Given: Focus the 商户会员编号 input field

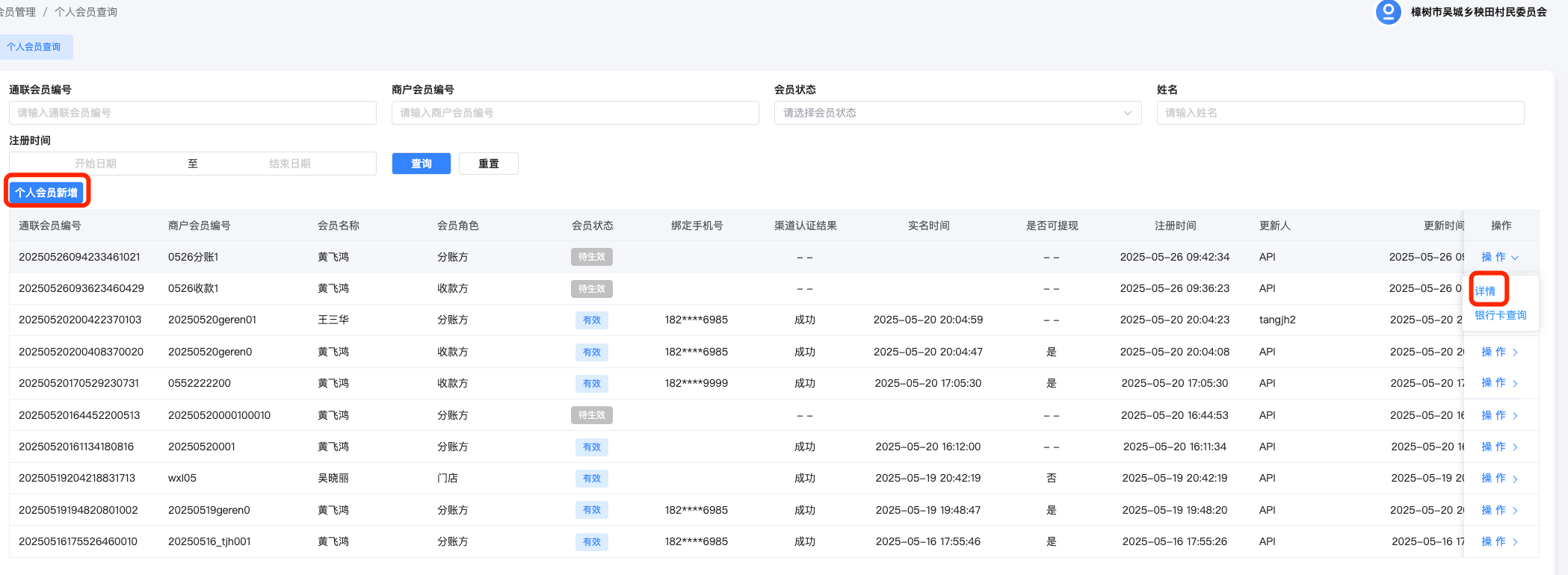Looking at the screenshot, I should pos(575,113).
